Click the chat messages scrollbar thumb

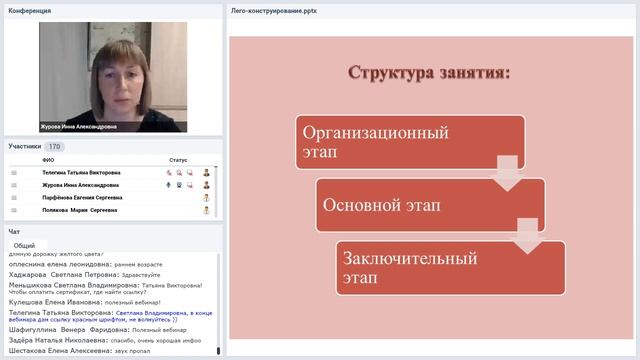point(218,351)
